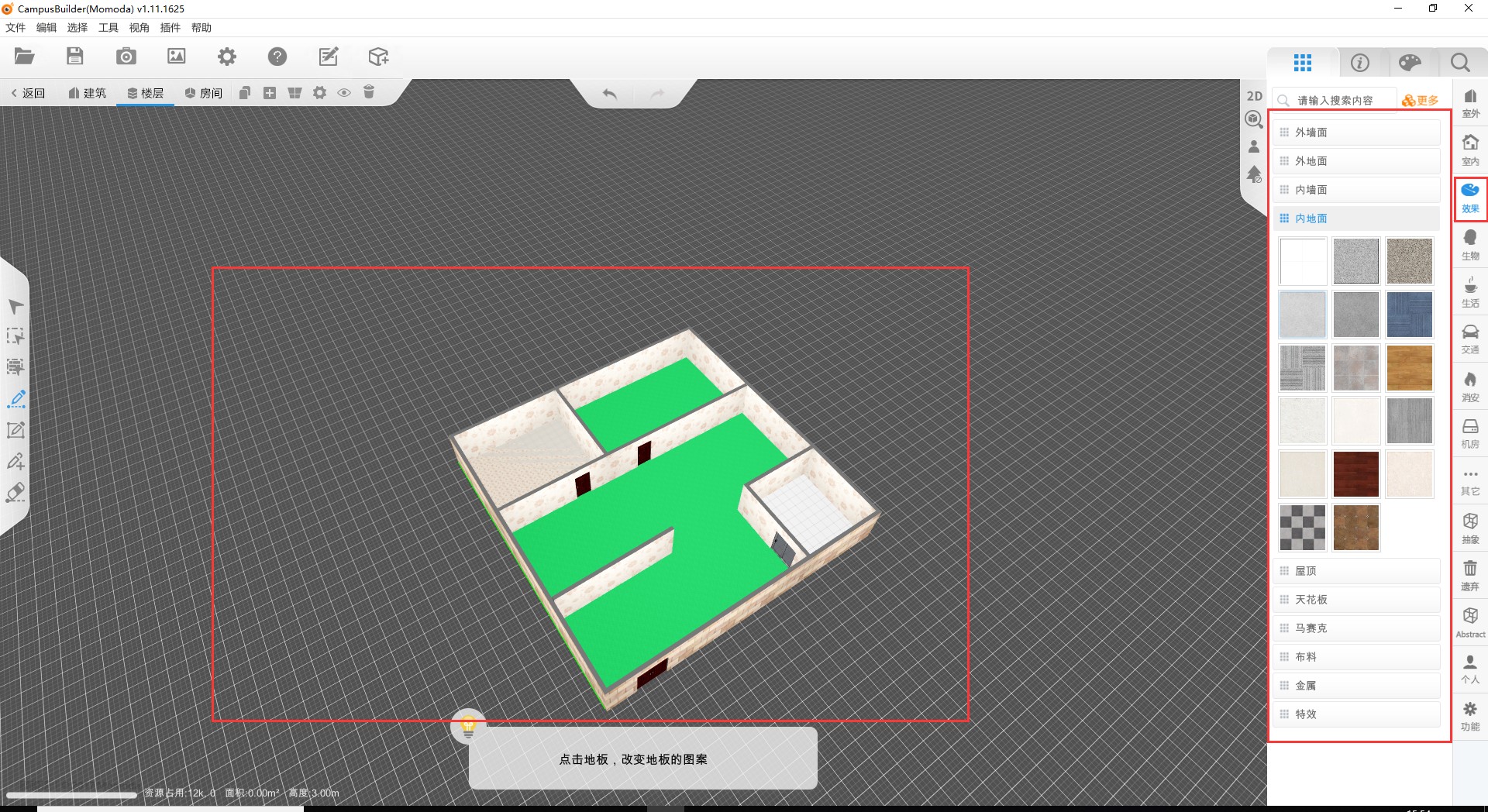Take a screenshot with camera icon
Image resolution: width=1488 pixels, height=812 pixels.
coord(126,57)
